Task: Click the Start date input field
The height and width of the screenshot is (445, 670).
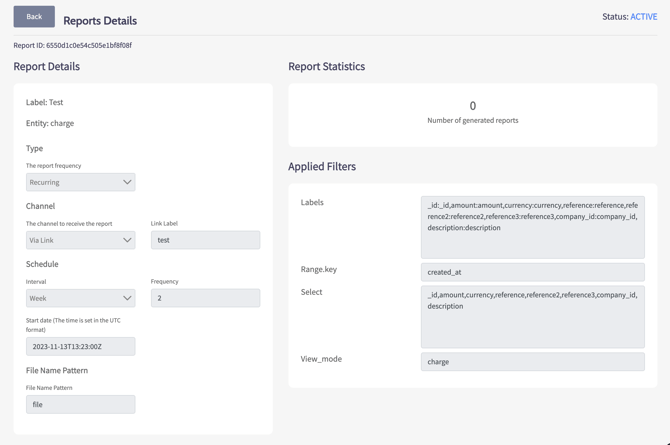Action: [x=80, y=346]
